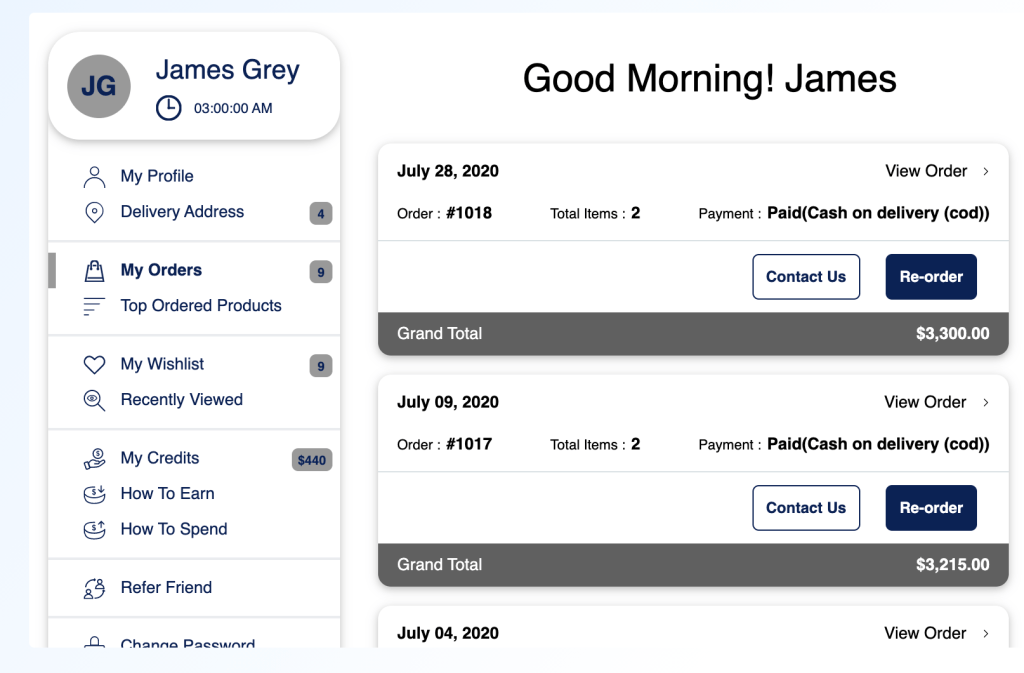Click the My Wishlist heart icon
Viewport: 1024px width, 673px height.
94,364
